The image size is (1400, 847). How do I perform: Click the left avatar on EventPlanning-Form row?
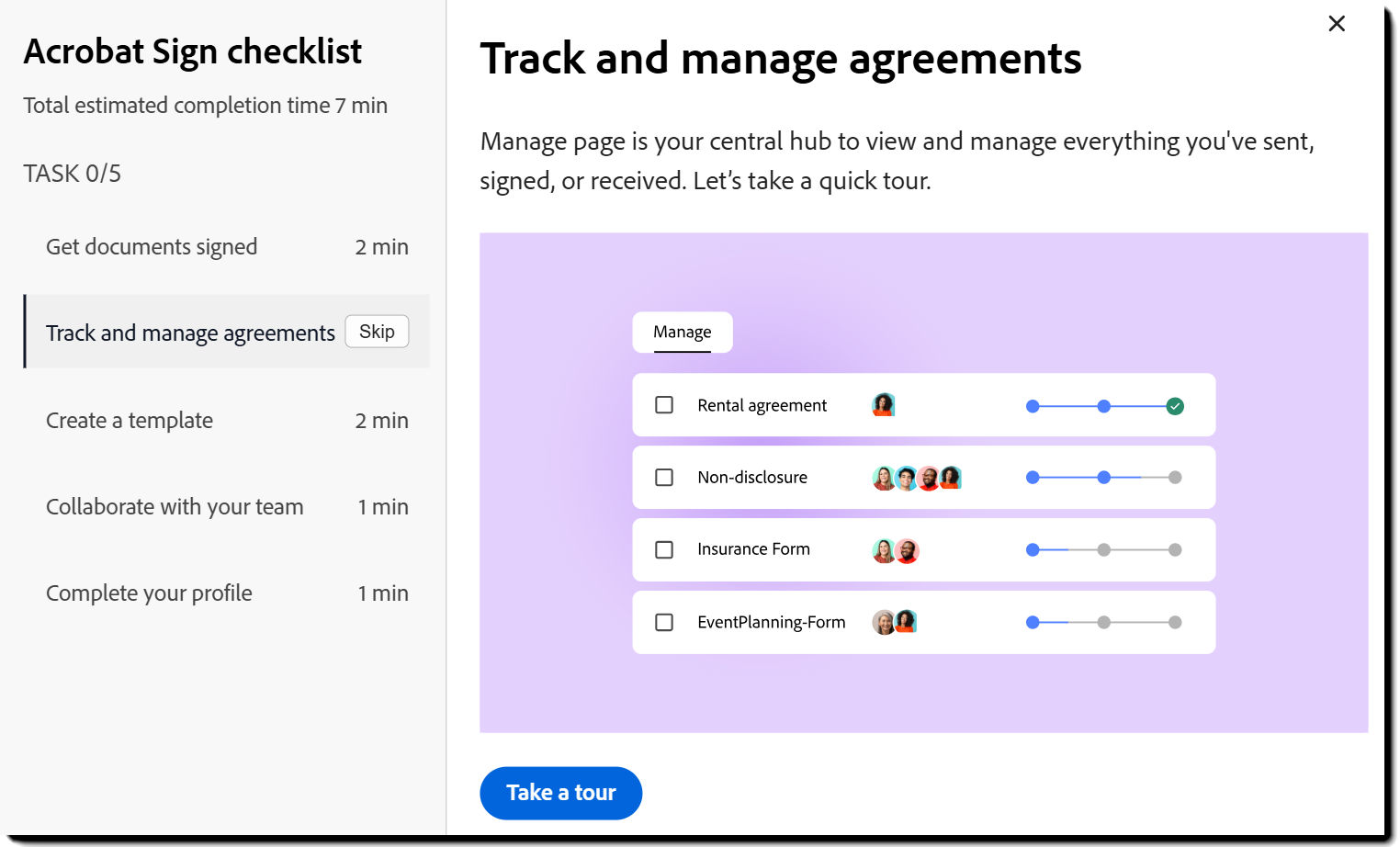(882, 621)
